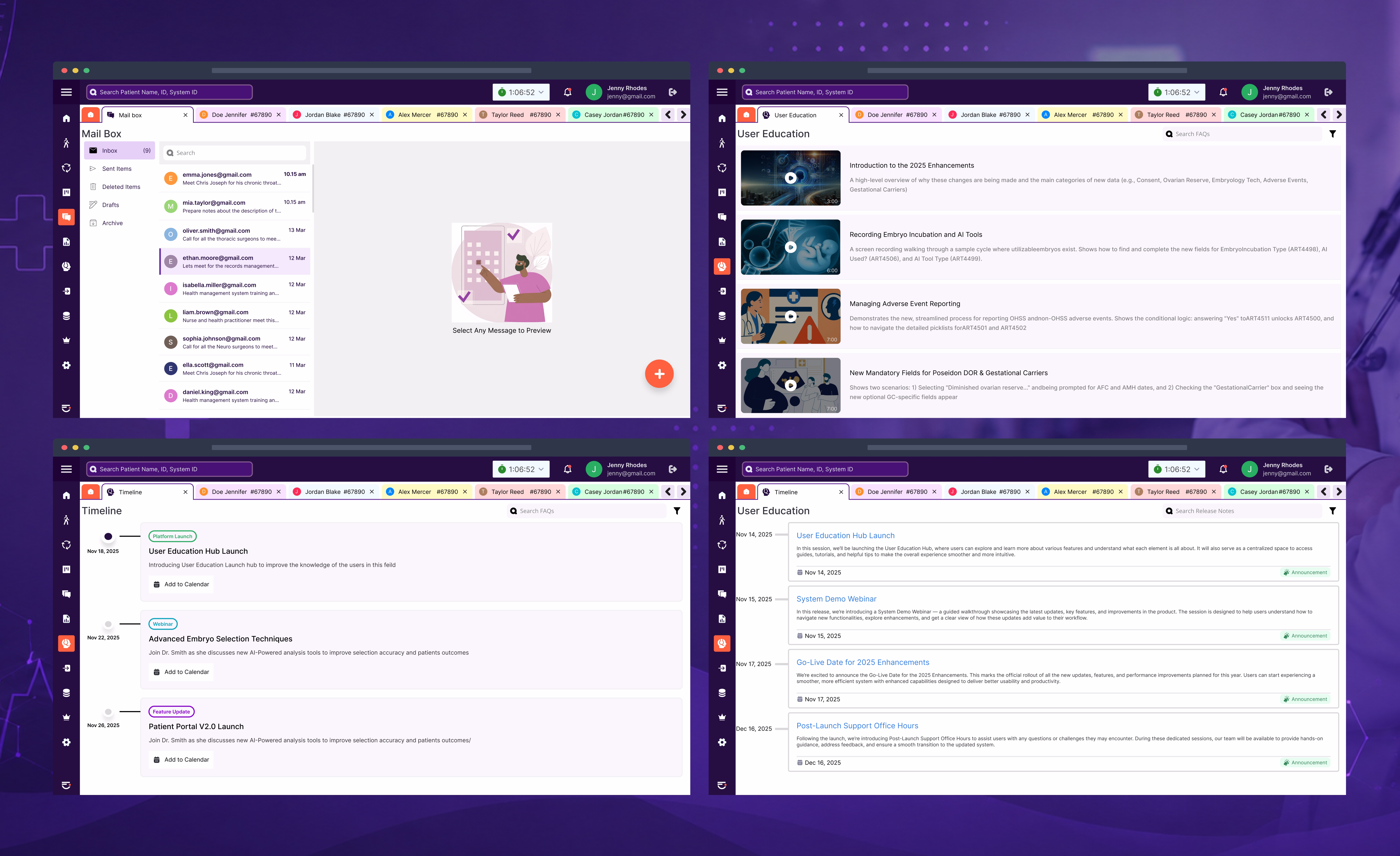The image size is (1400, 856).
Task: Click settings gear in Release Notes window sidebar
Action: coord(722,742)
